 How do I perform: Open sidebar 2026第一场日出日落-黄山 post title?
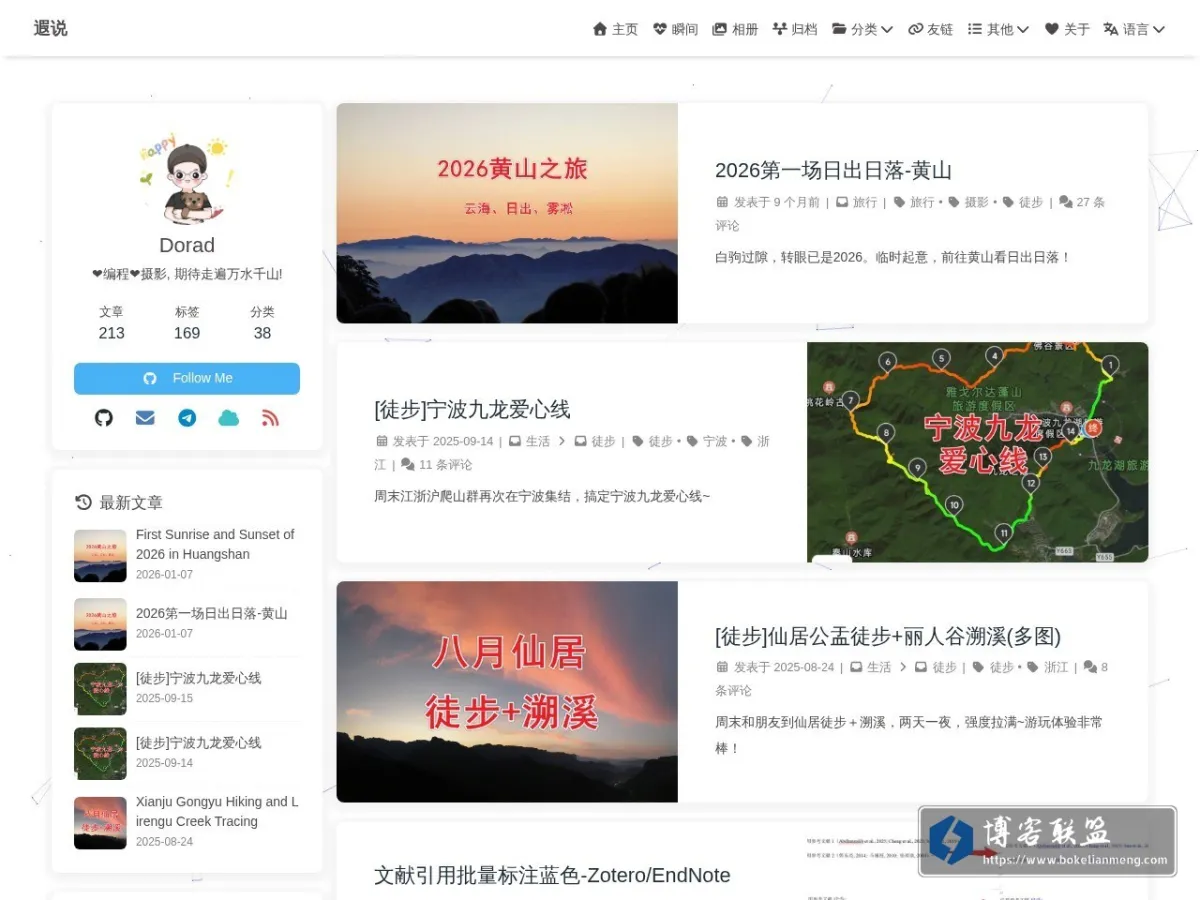211,613
